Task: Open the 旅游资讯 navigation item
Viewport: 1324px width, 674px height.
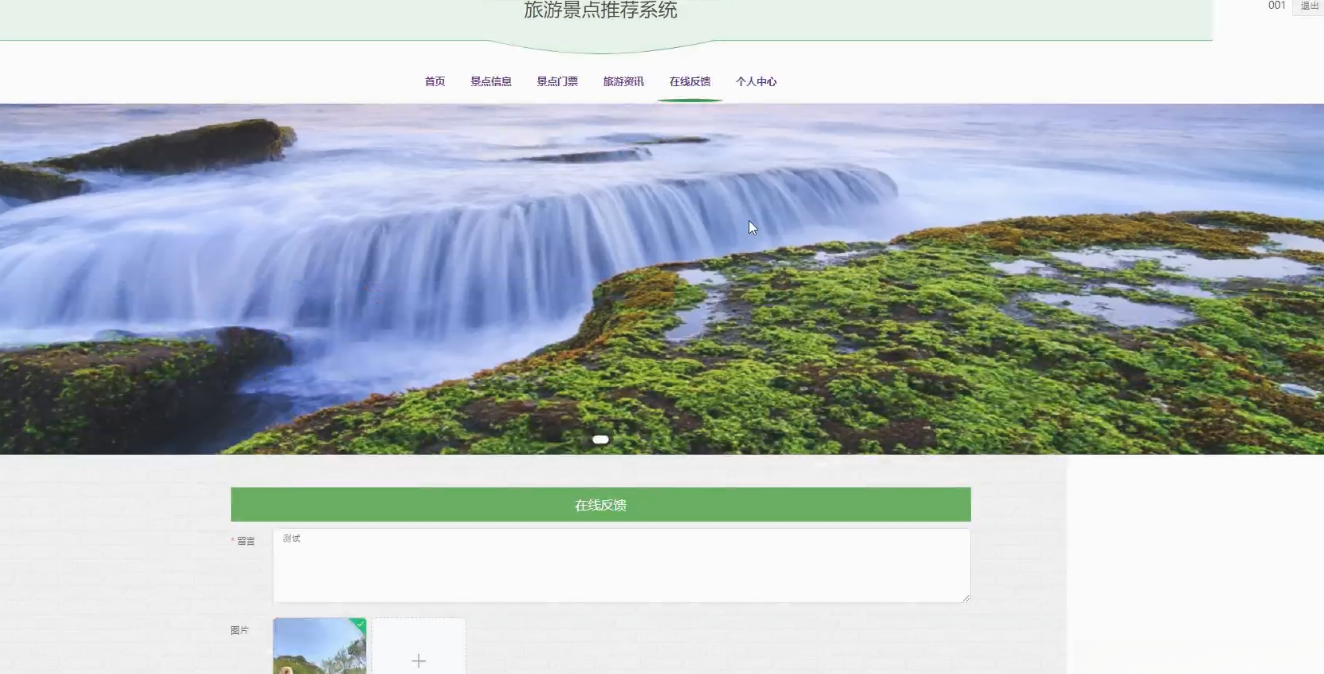Action: click(x=623, y=82)
